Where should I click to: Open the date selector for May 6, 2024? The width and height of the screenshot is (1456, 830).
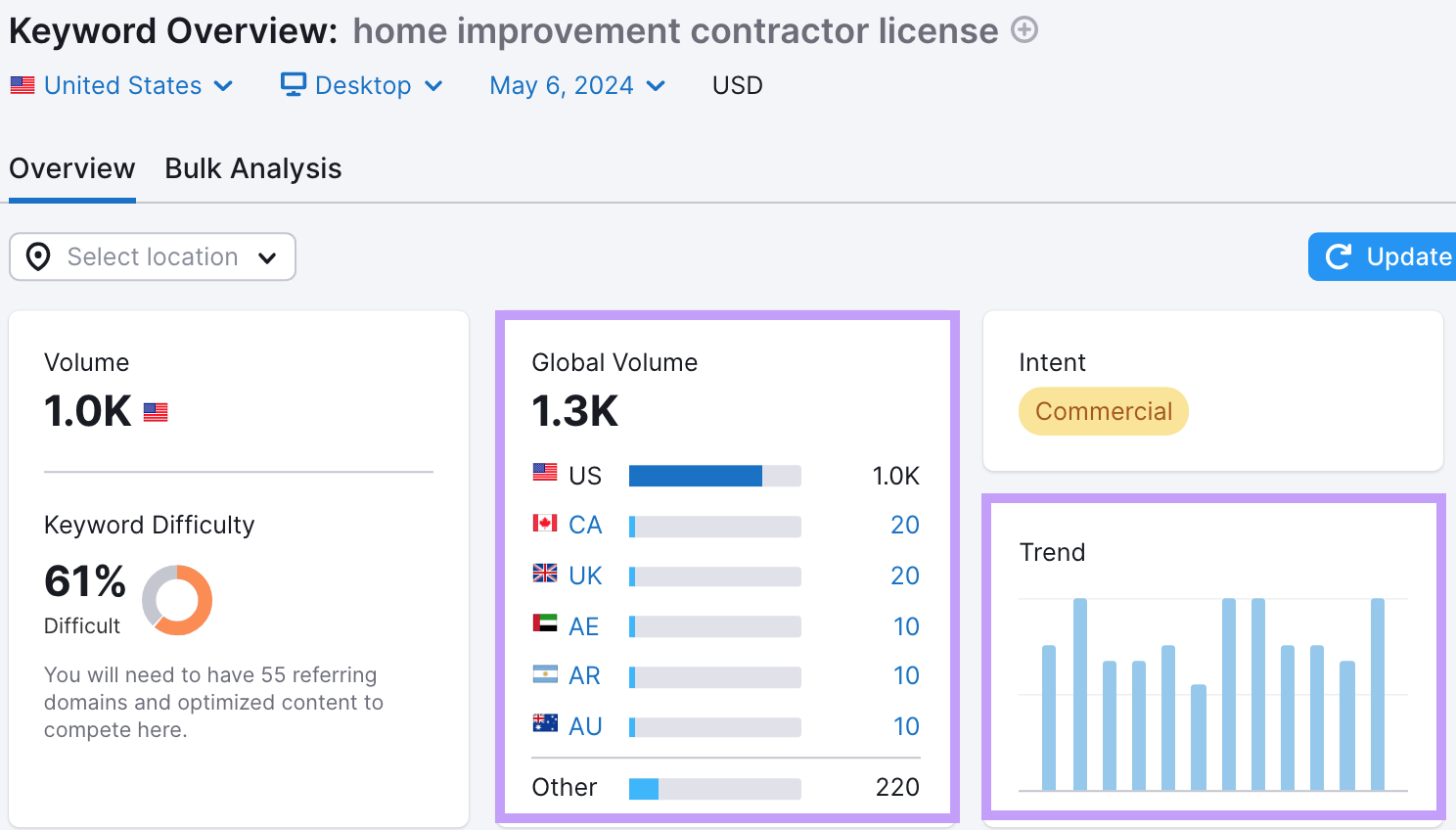coord(577,85)
